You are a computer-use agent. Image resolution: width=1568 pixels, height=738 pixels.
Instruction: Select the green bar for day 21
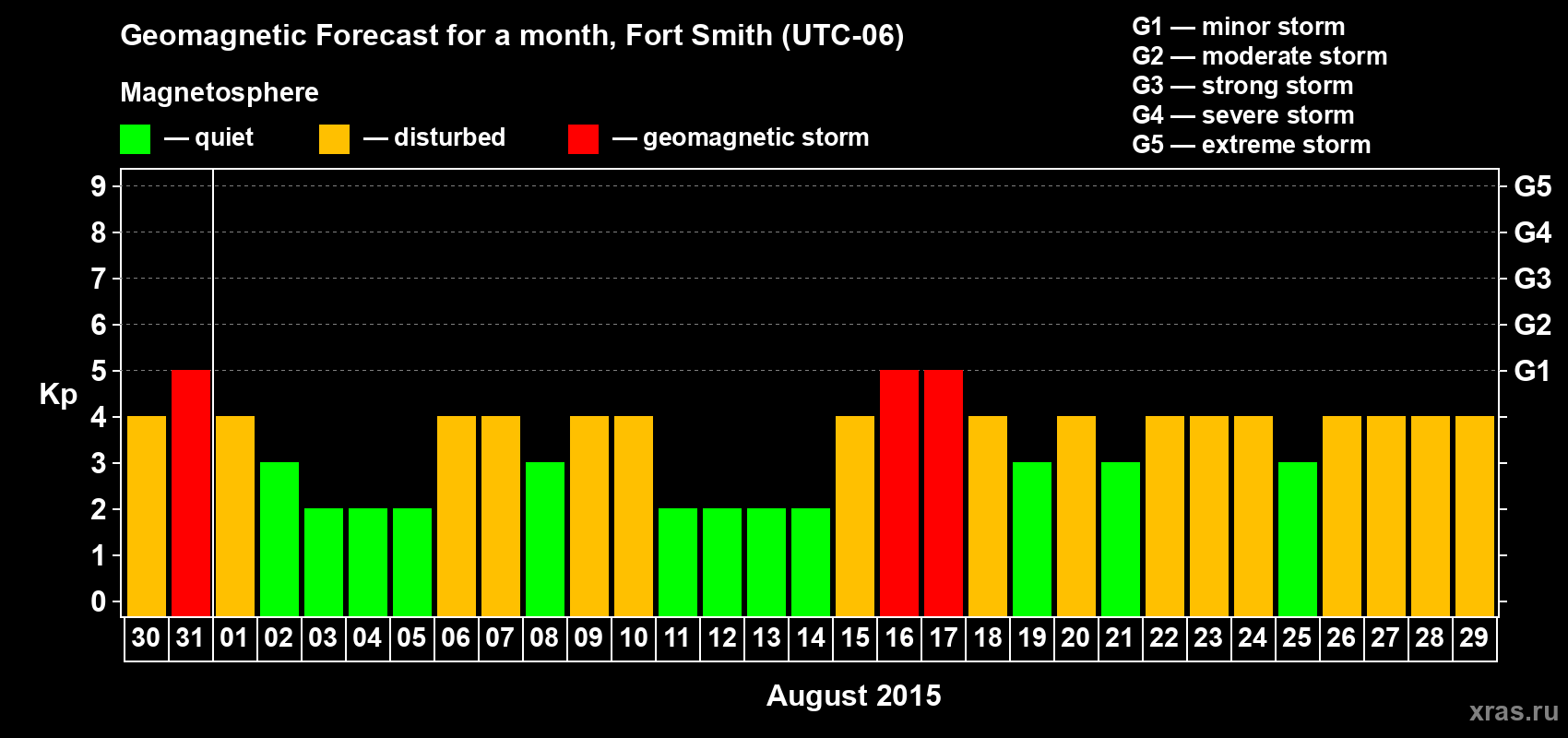tap(1121, 540)
